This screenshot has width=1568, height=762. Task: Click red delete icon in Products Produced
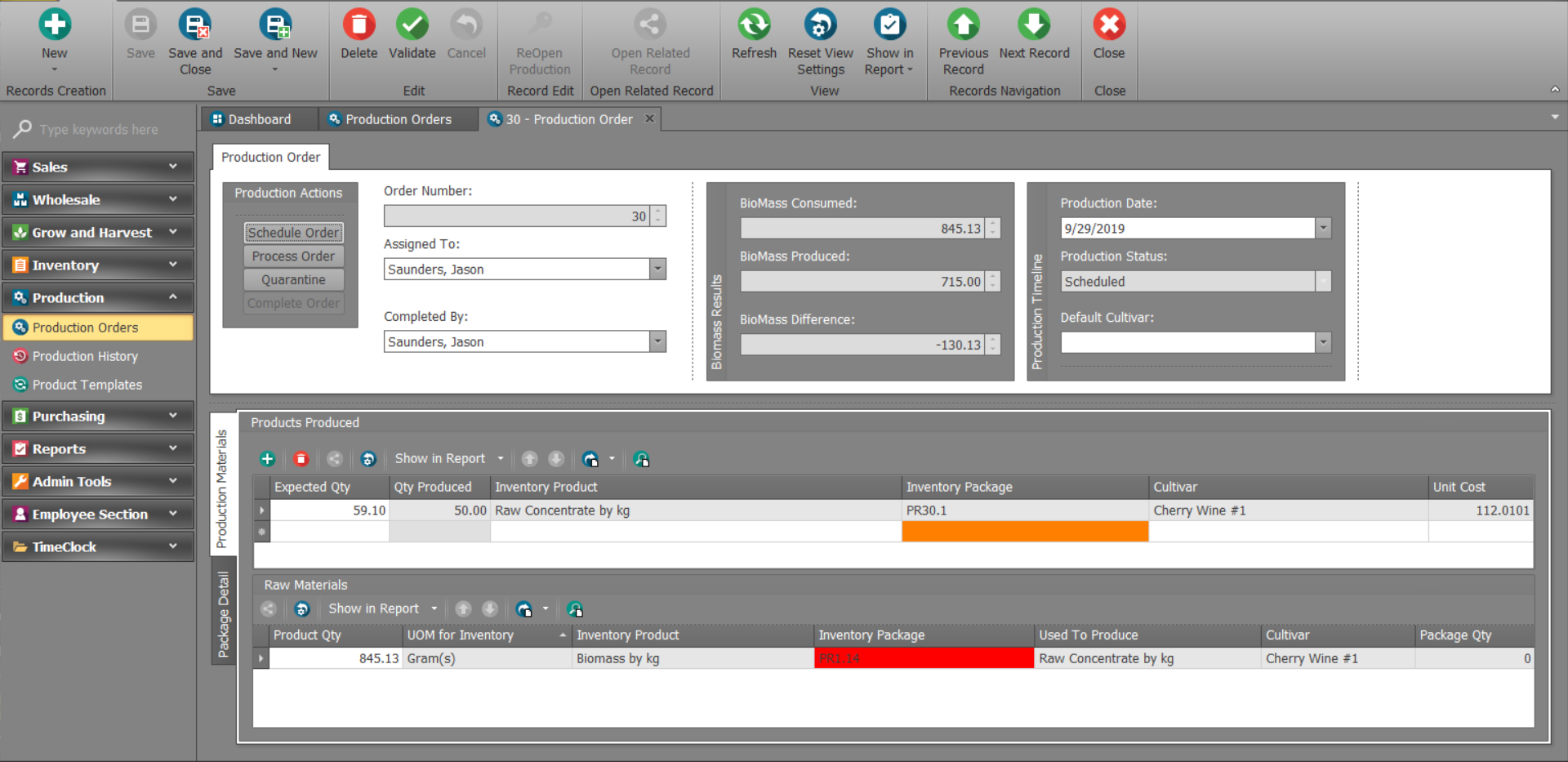click(301, 459)
